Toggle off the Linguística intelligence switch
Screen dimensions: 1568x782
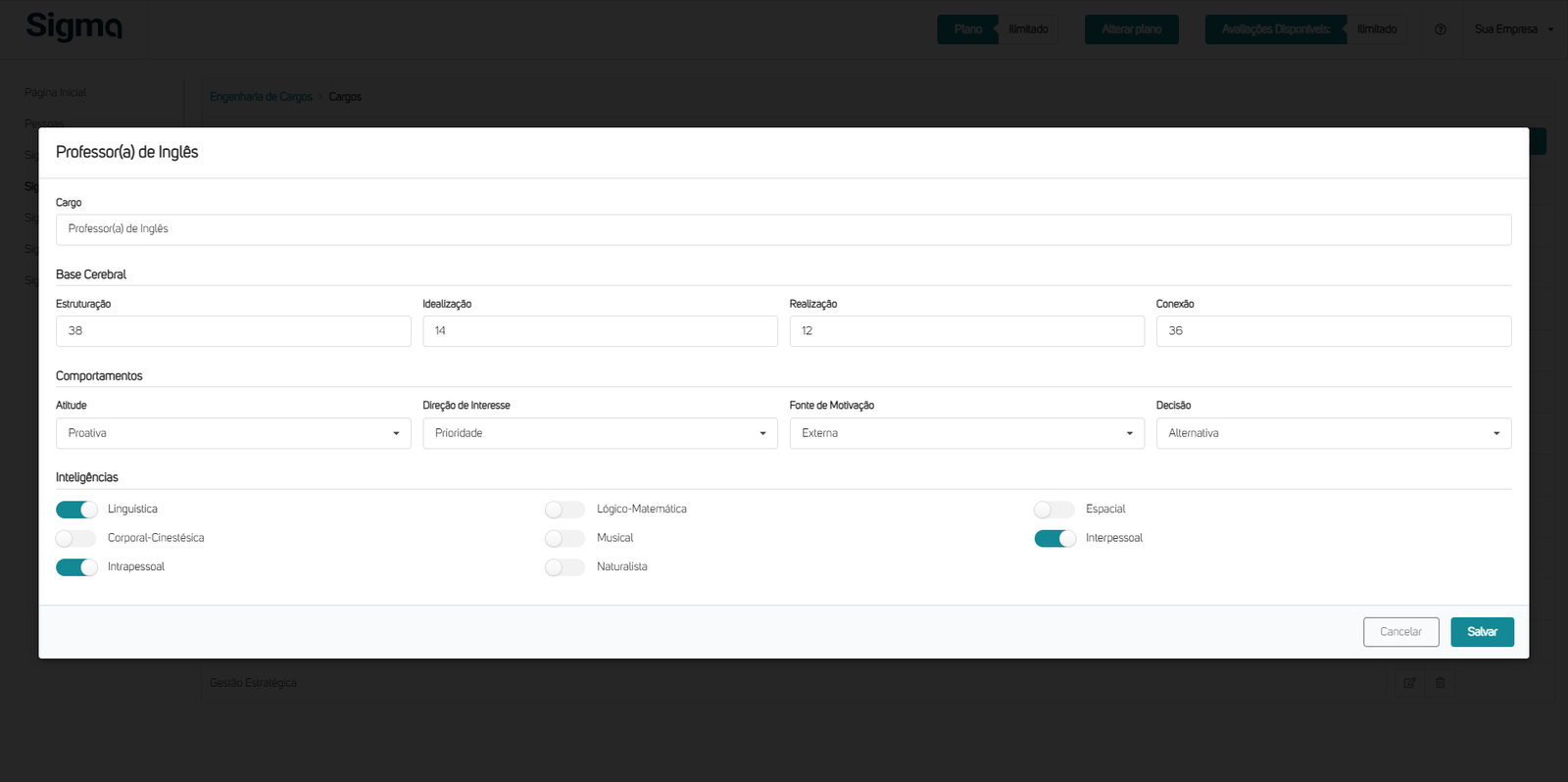click(x=76, y=510)
